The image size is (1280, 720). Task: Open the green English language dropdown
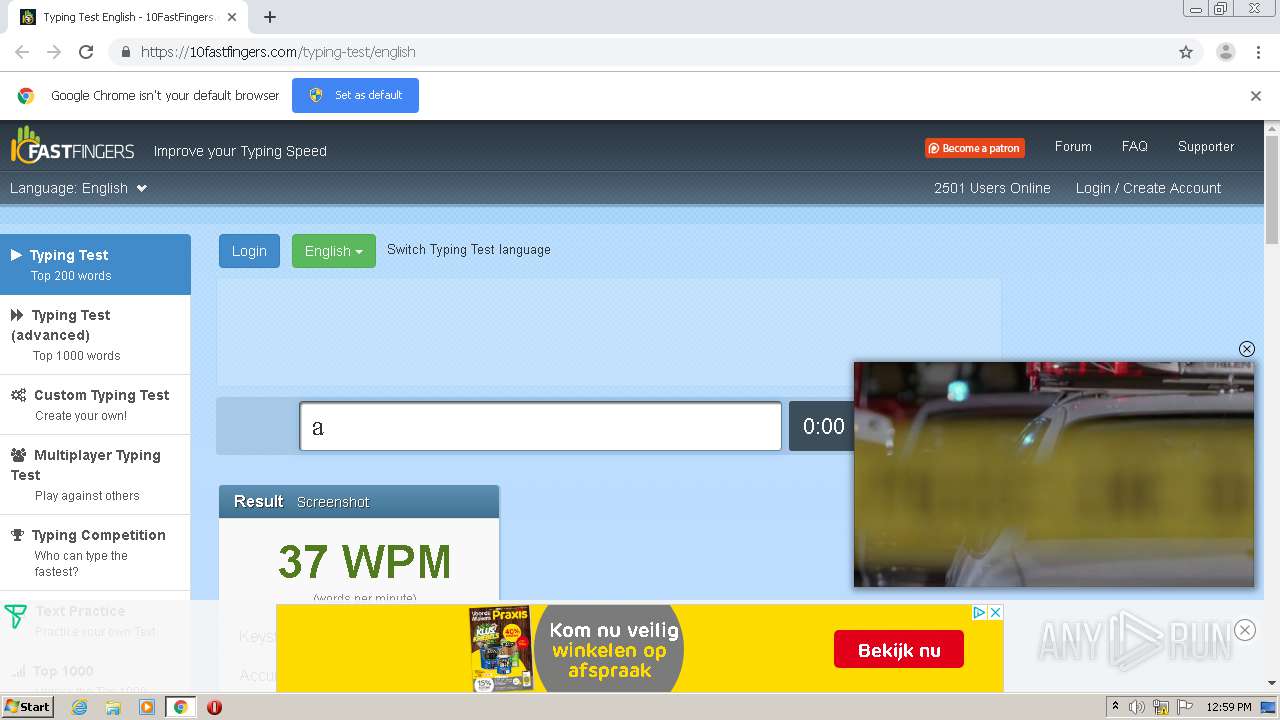coord(334,251)
